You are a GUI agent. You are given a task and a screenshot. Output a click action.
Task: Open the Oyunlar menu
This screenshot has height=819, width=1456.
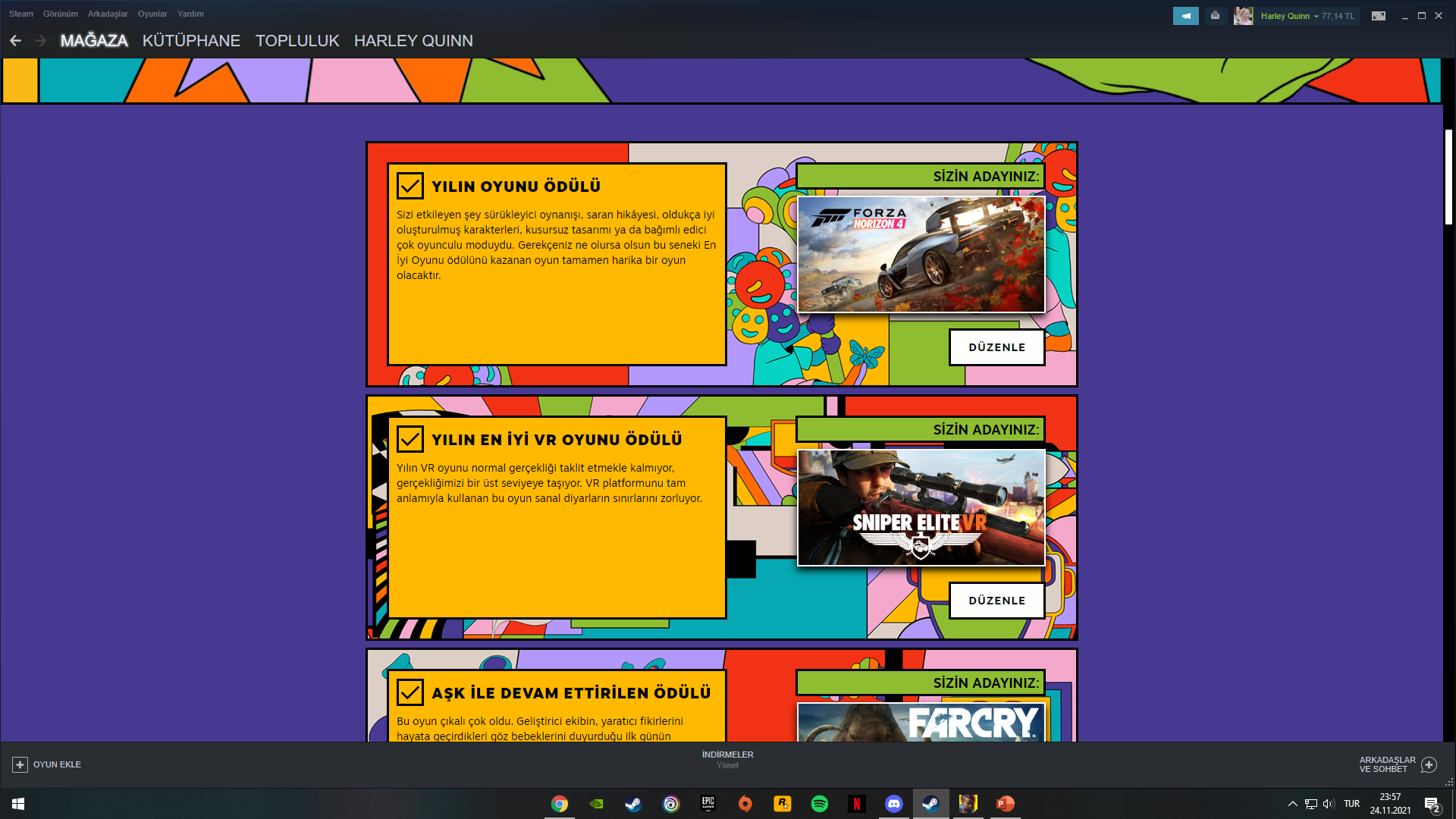pyautogui.click(x=152, y=14)
